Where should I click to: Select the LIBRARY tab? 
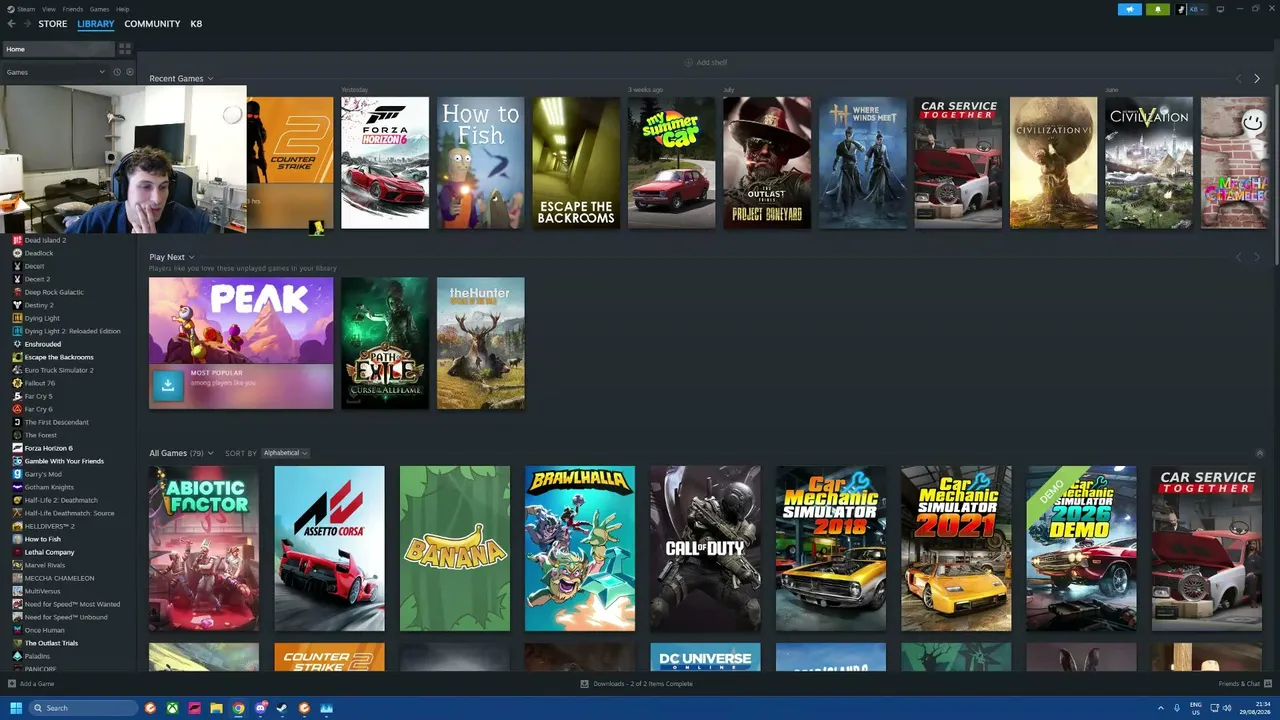click(96, 24)
